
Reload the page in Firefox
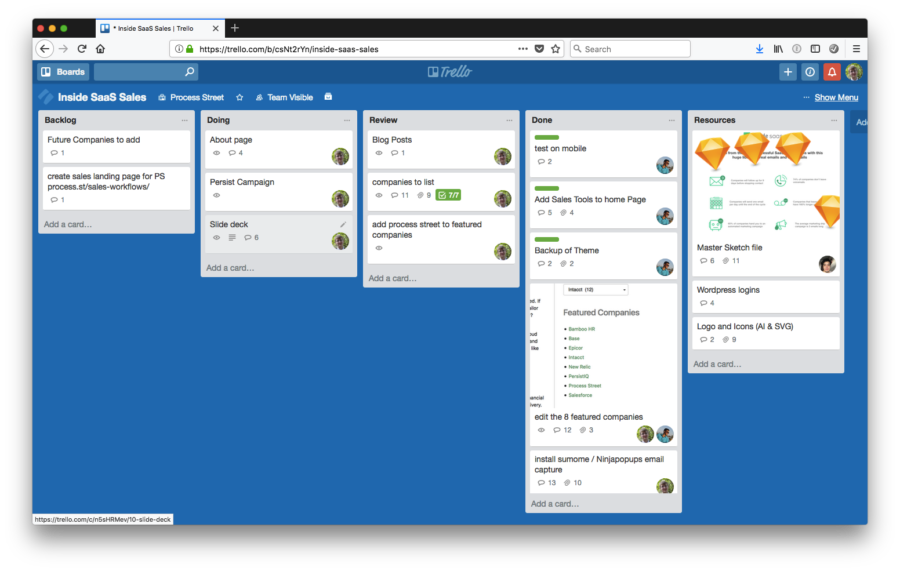coord(82,49)
